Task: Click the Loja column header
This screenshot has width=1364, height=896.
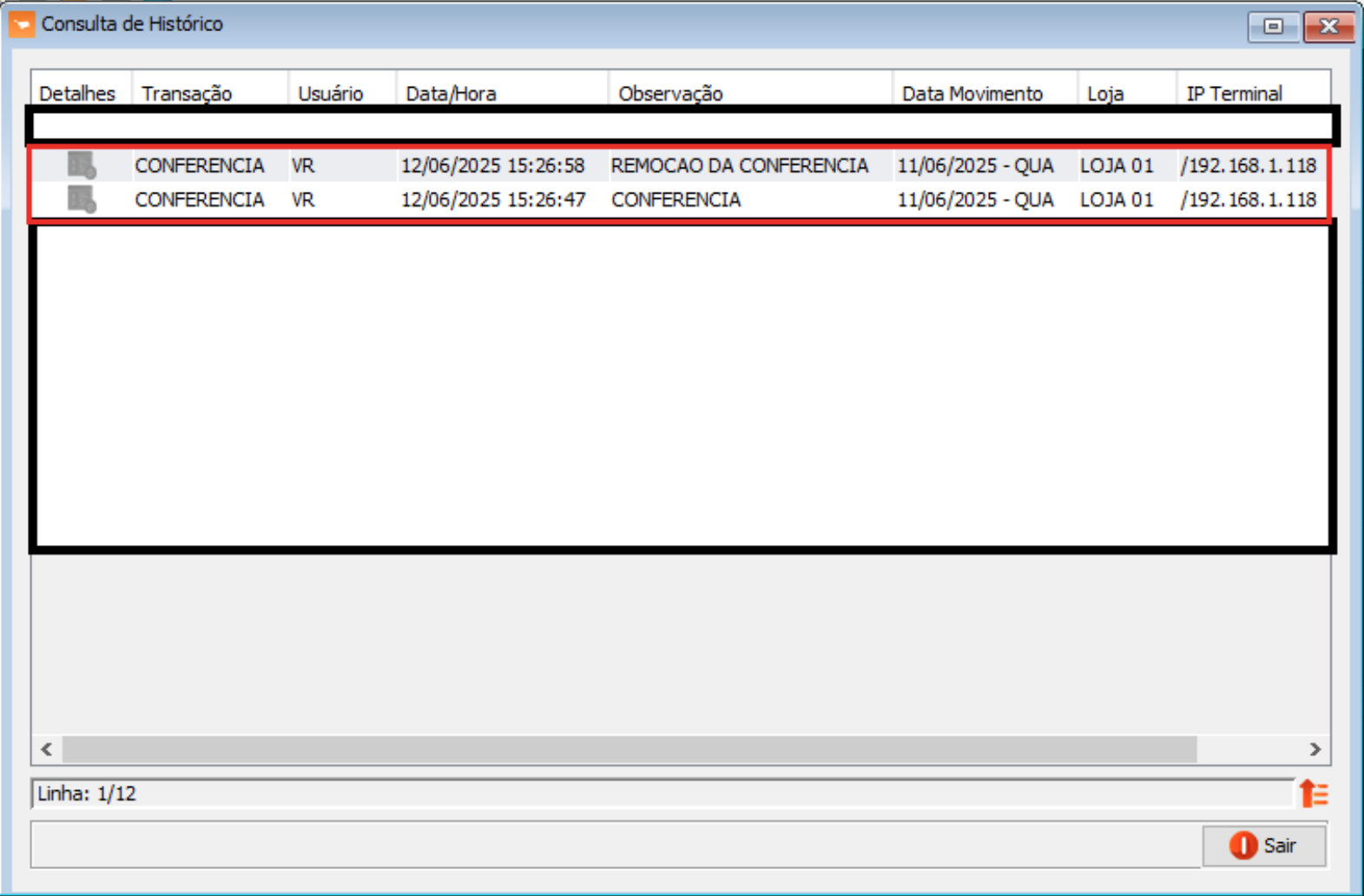Action: click(x=1105, y=93)
